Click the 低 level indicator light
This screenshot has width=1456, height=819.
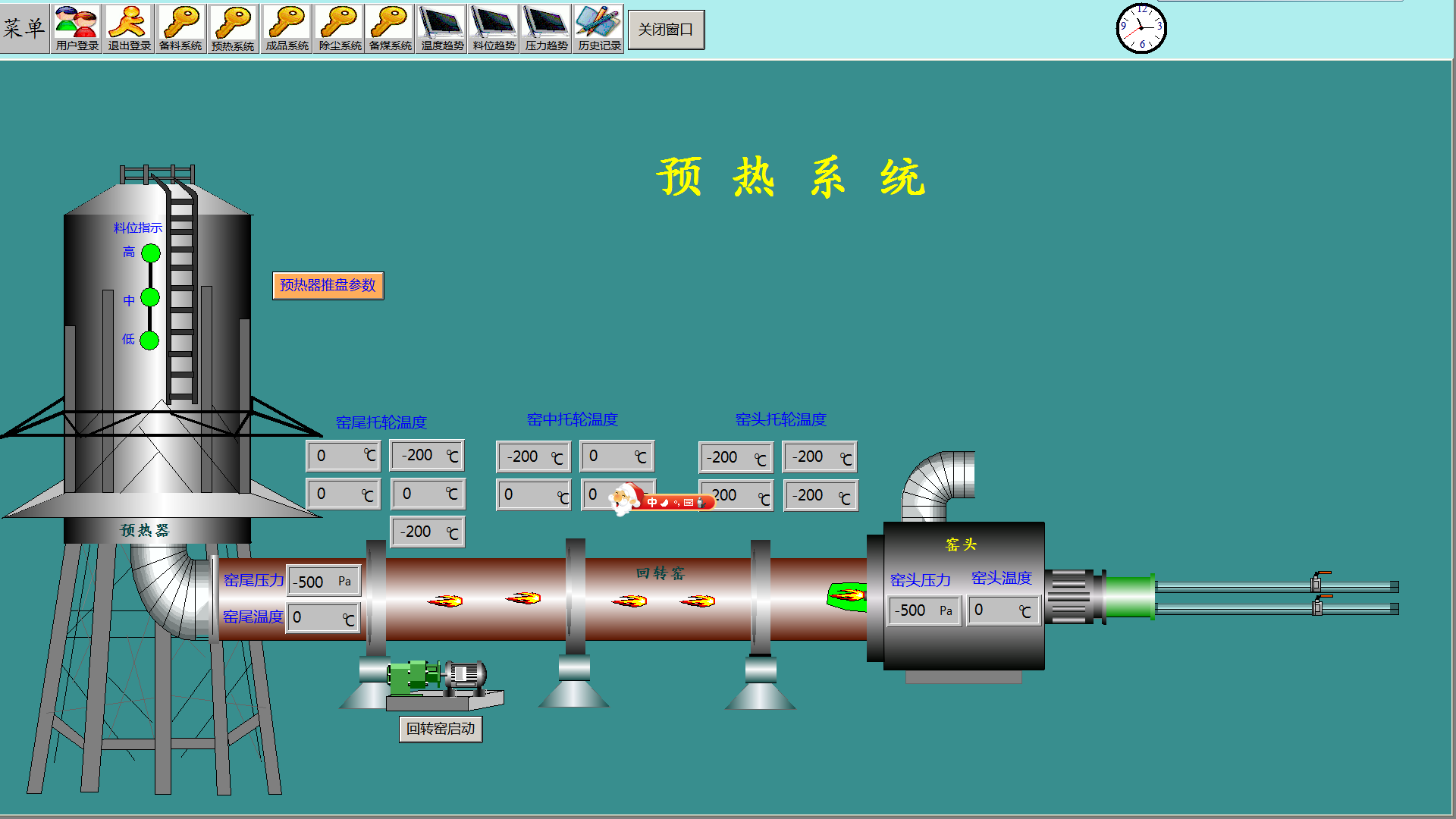(x=149, y=340)
